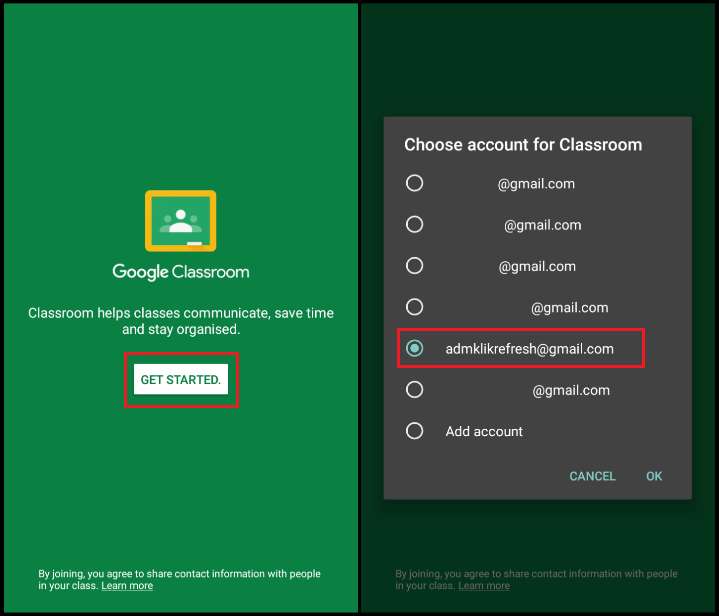
Task: Choose the fourth @gmail.com account radio button
Action: point(415,307)
